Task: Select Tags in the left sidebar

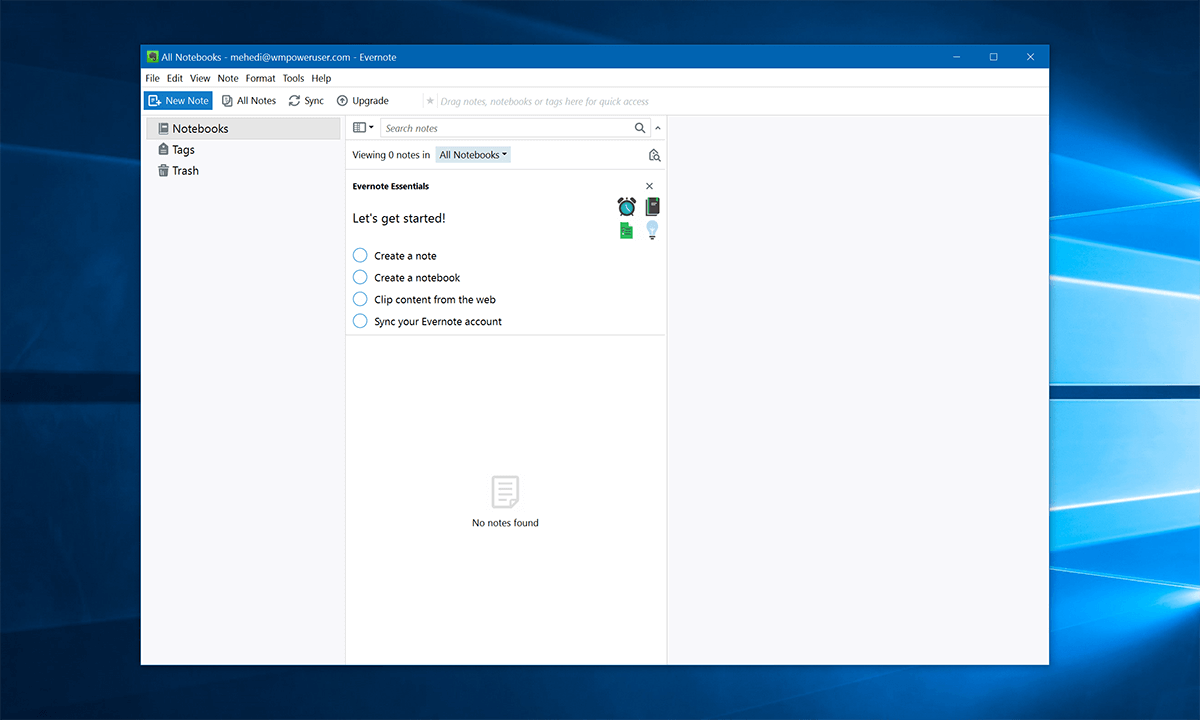Action: (x=183, y=149)
